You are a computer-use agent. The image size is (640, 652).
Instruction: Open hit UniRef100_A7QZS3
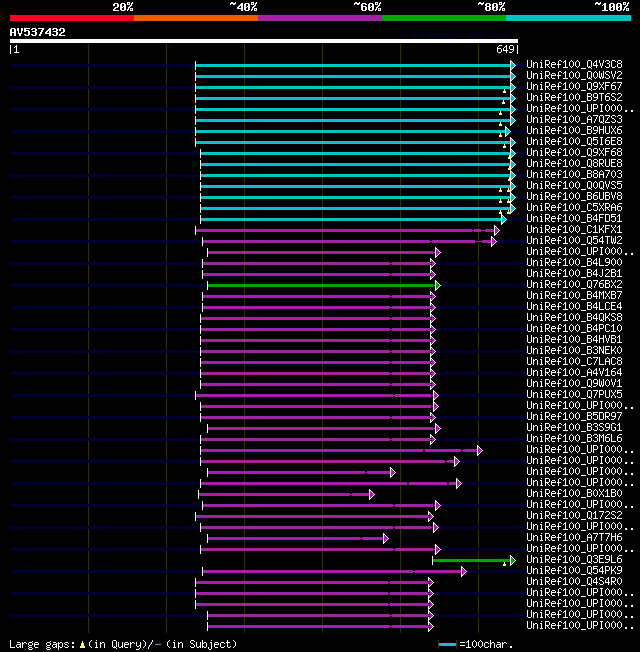click(x=574, y=120)
